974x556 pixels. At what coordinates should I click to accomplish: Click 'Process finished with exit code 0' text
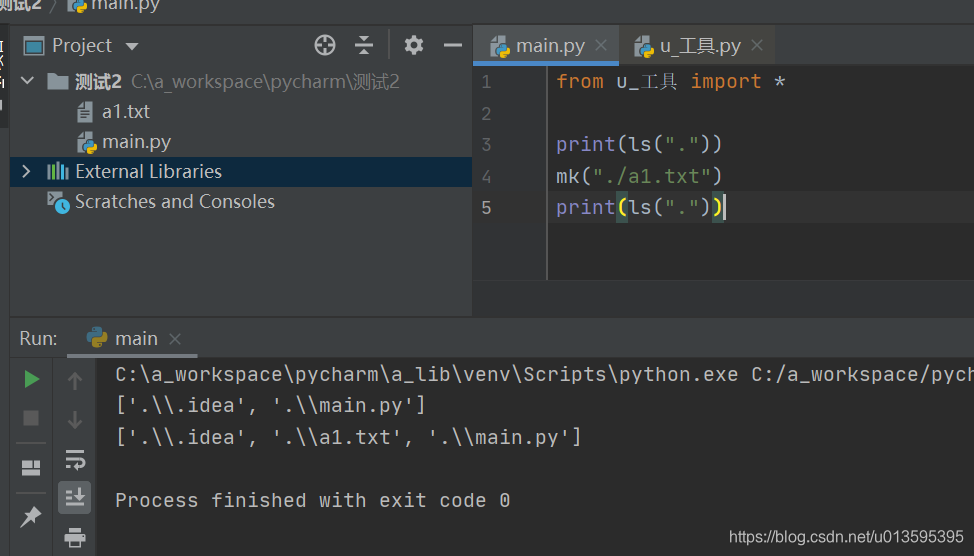pyautogui.click(x=312, y=501)
